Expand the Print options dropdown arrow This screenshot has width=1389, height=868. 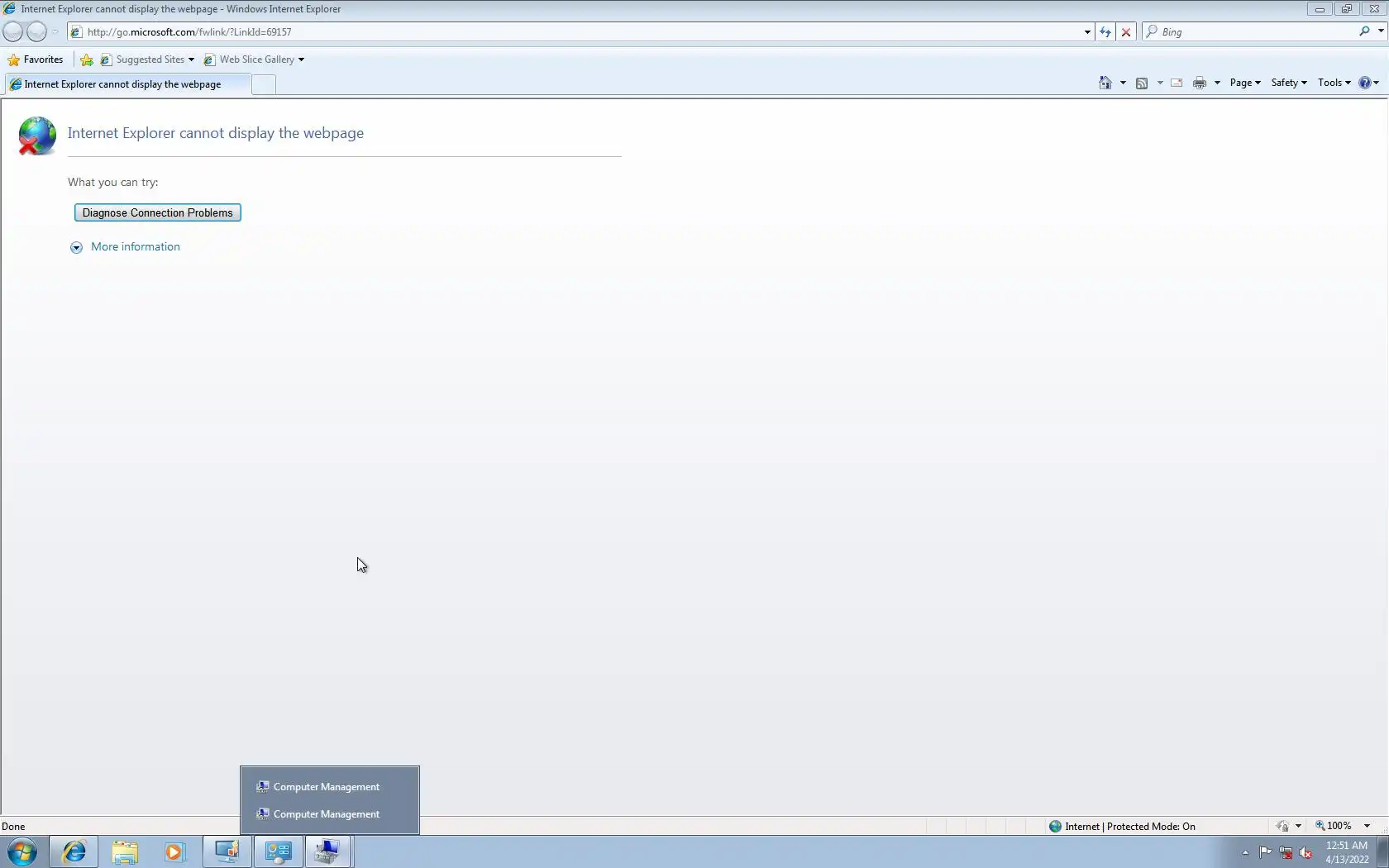pos(1217,83)
